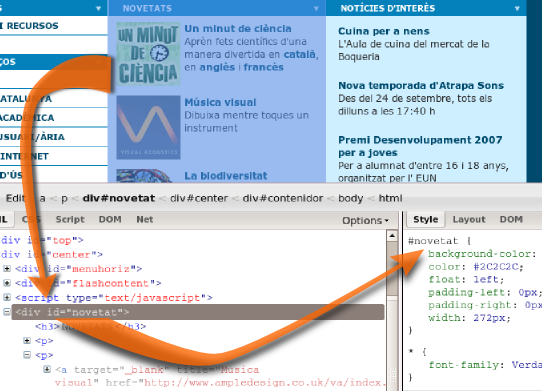Collapse the Notícies d'interès panel arrow
This screenshot has height=391, width=542.
(517, 8)
